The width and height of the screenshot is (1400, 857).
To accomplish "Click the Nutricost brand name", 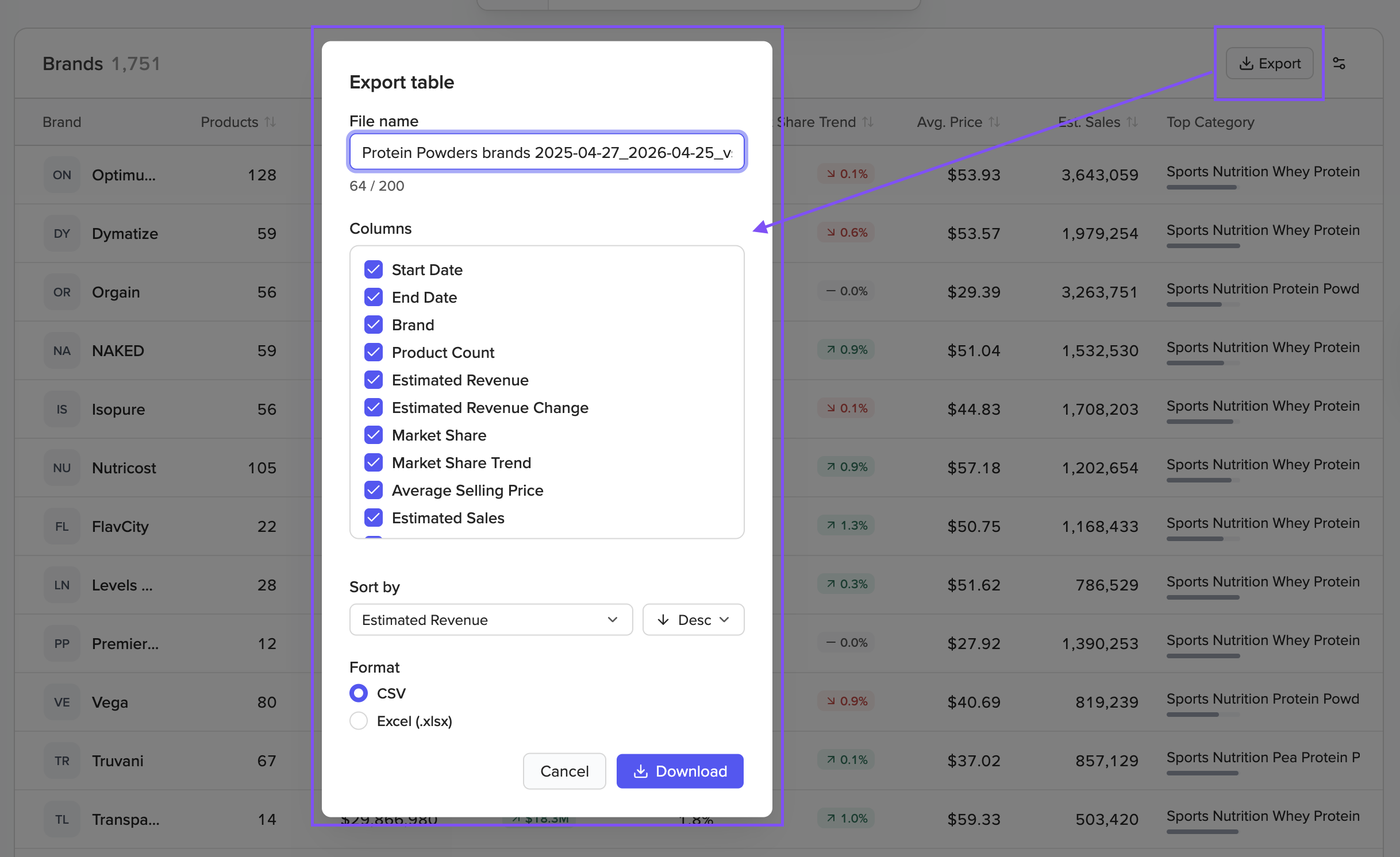I will coord(124,468).
